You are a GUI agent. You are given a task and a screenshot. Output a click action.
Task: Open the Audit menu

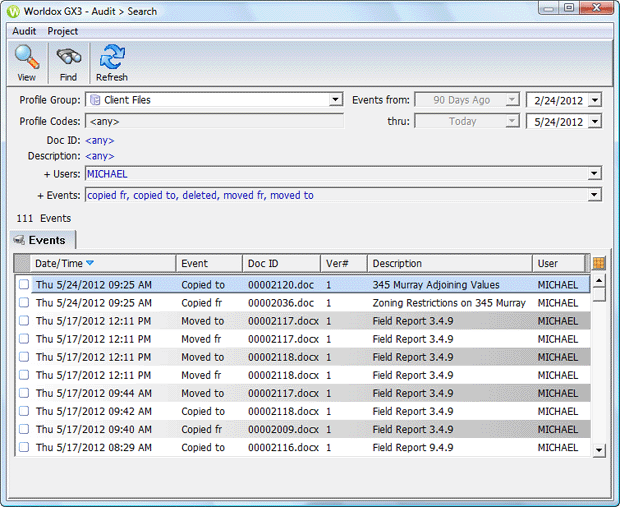(x=24, y=31)
